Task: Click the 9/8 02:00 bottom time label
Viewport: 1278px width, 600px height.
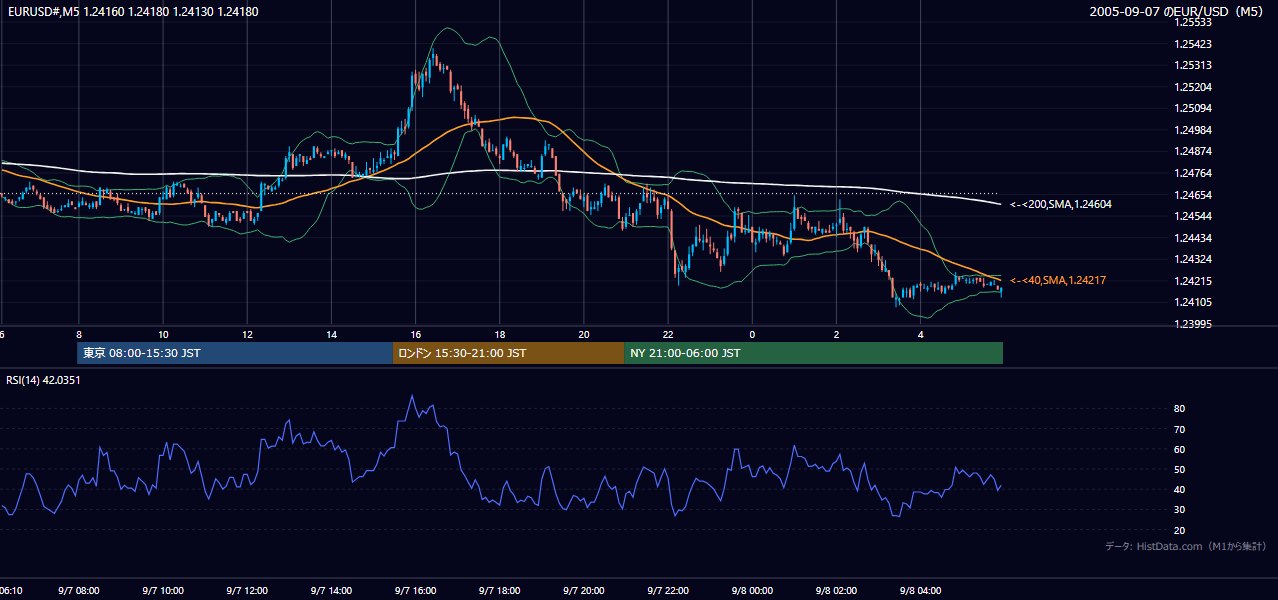Action: coord(836,591)
